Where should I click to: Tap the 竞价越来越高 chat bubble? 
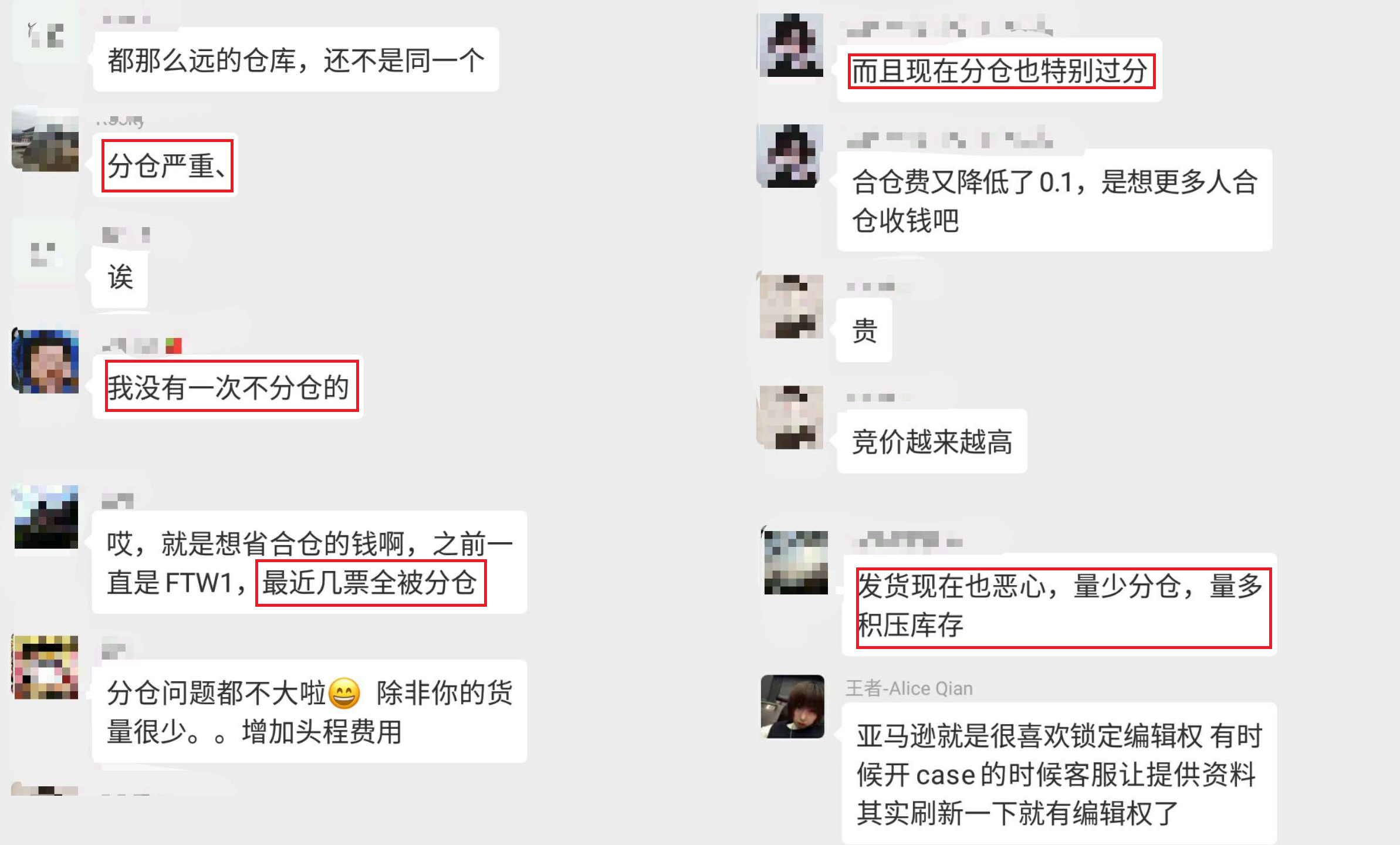click(932, 441)
